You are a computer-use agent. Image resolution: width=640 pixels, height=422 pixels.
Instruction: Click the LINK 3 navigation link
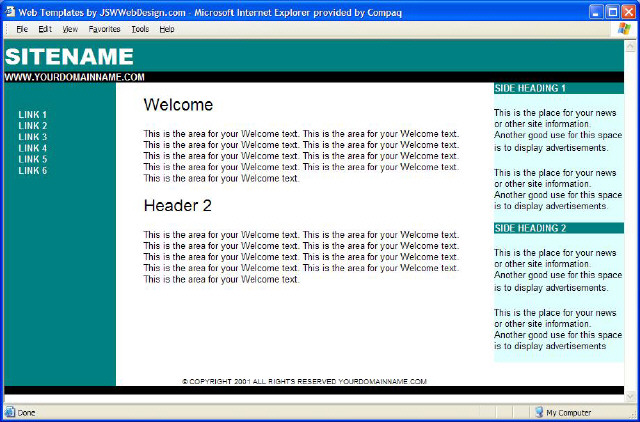[x=33, y=137]
